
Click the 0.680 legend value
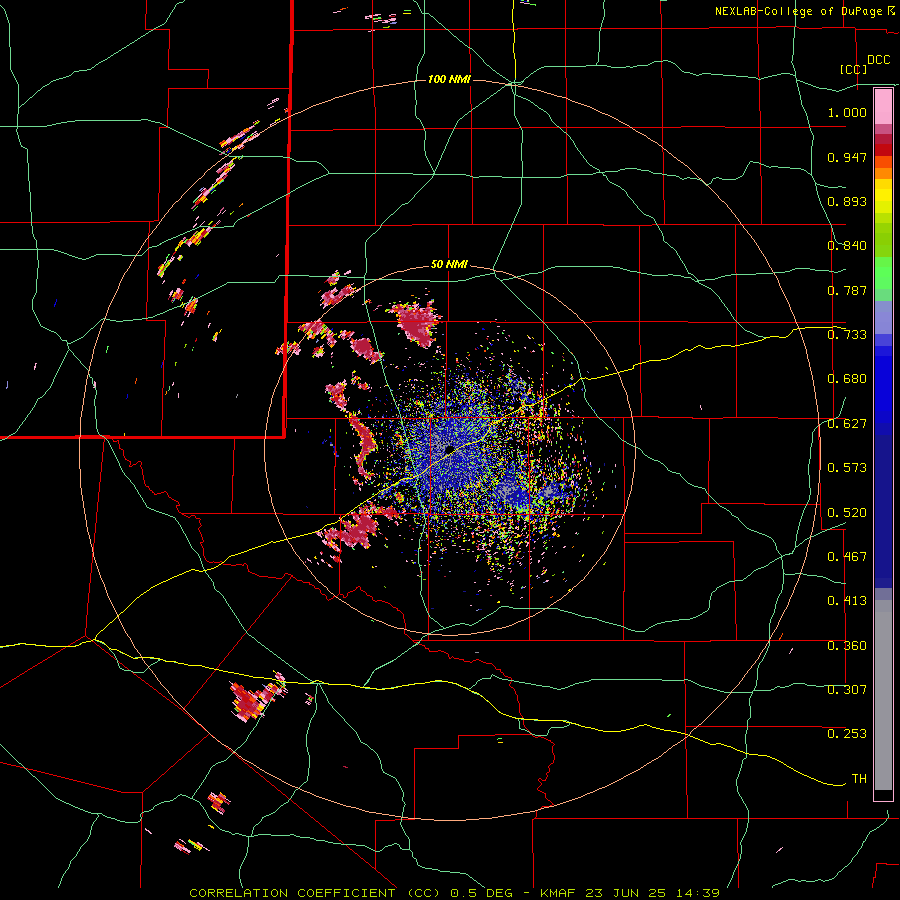pyautogui.click(x=847, y=379)
